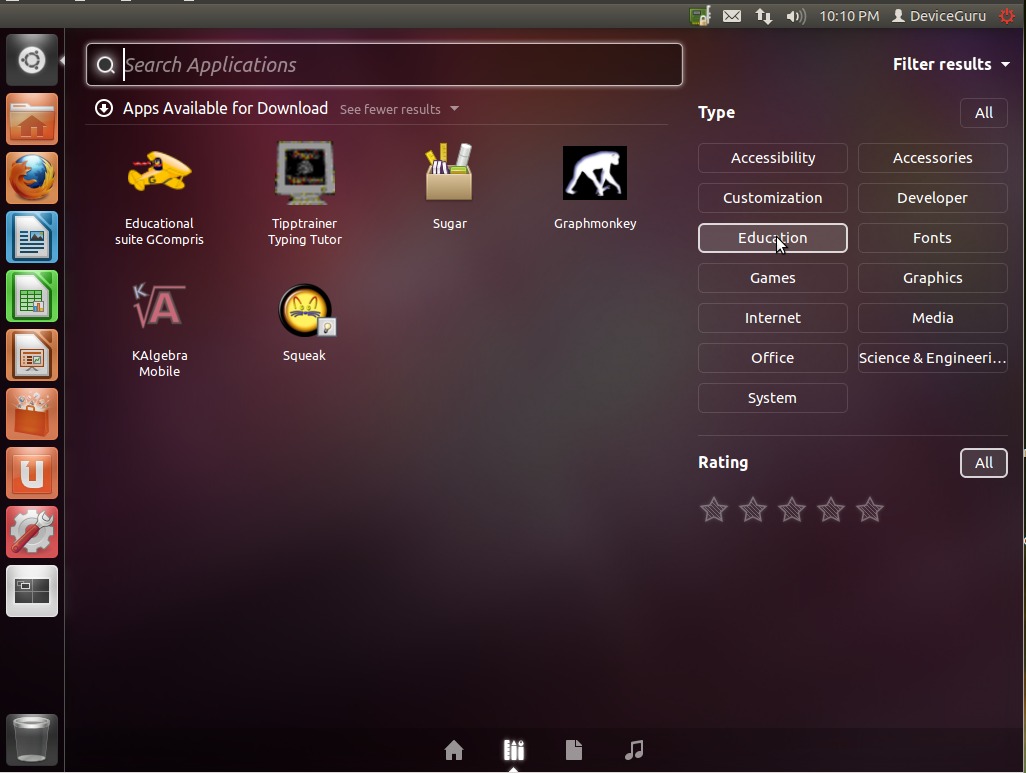
Task: Toggle the System type filter
Action: [x=773, y=397]
